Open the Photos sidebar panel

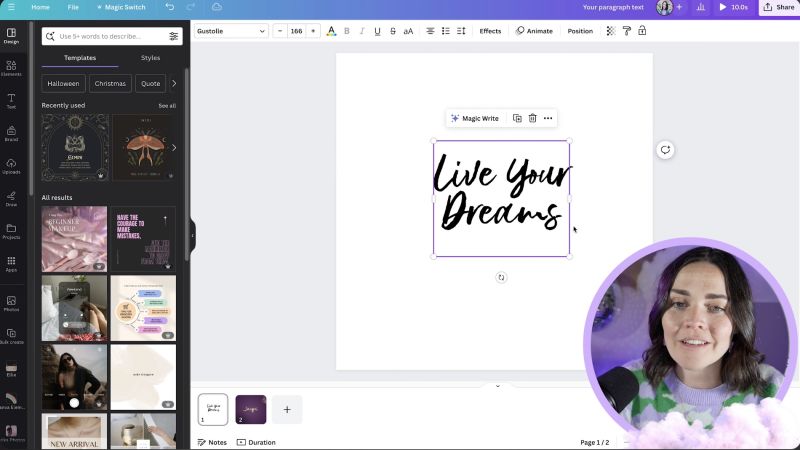click(11, 304)
